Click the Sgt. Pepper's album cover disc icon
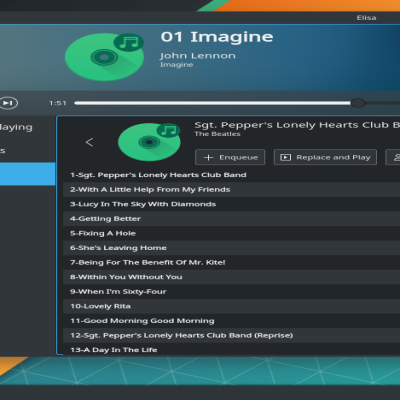This screenshot has height=400, width=400. (149, 142)
